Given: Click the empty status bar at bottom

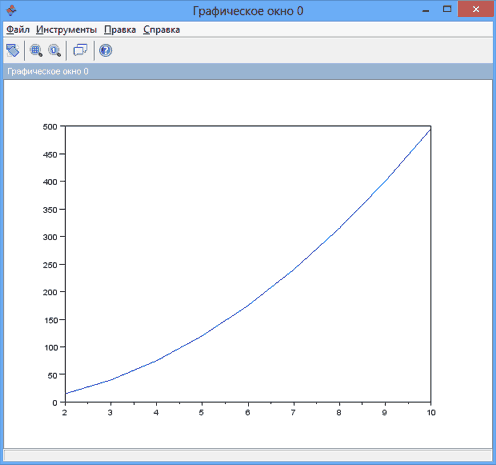Looking at the screenshot, I should [248, 455].
